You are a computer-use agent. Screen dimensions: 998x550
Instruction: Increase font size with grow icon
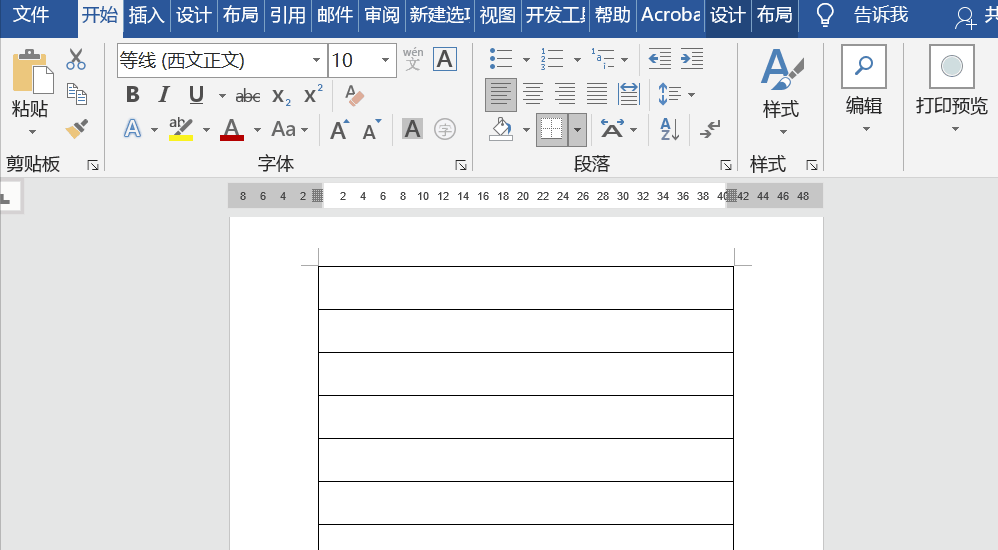tap(340, 129)
